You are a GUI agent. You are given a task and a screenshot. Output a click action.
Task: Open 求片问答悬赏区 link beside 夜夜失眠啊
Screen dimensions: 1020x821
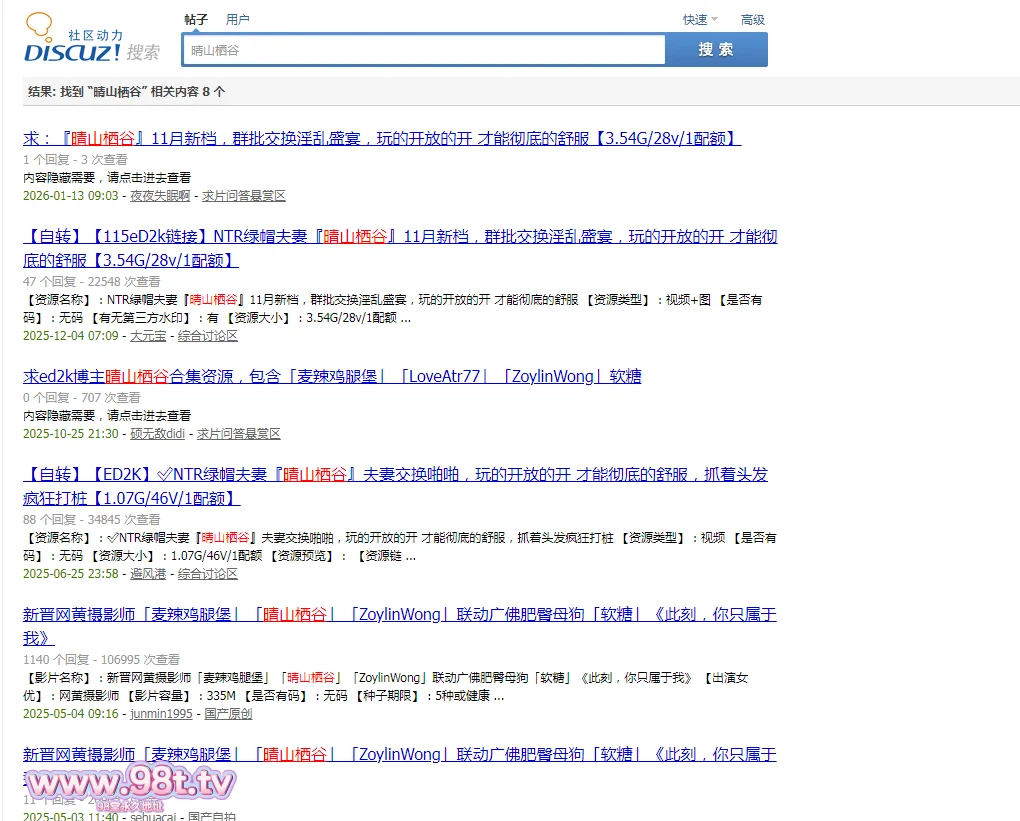(x=244, y=196)
